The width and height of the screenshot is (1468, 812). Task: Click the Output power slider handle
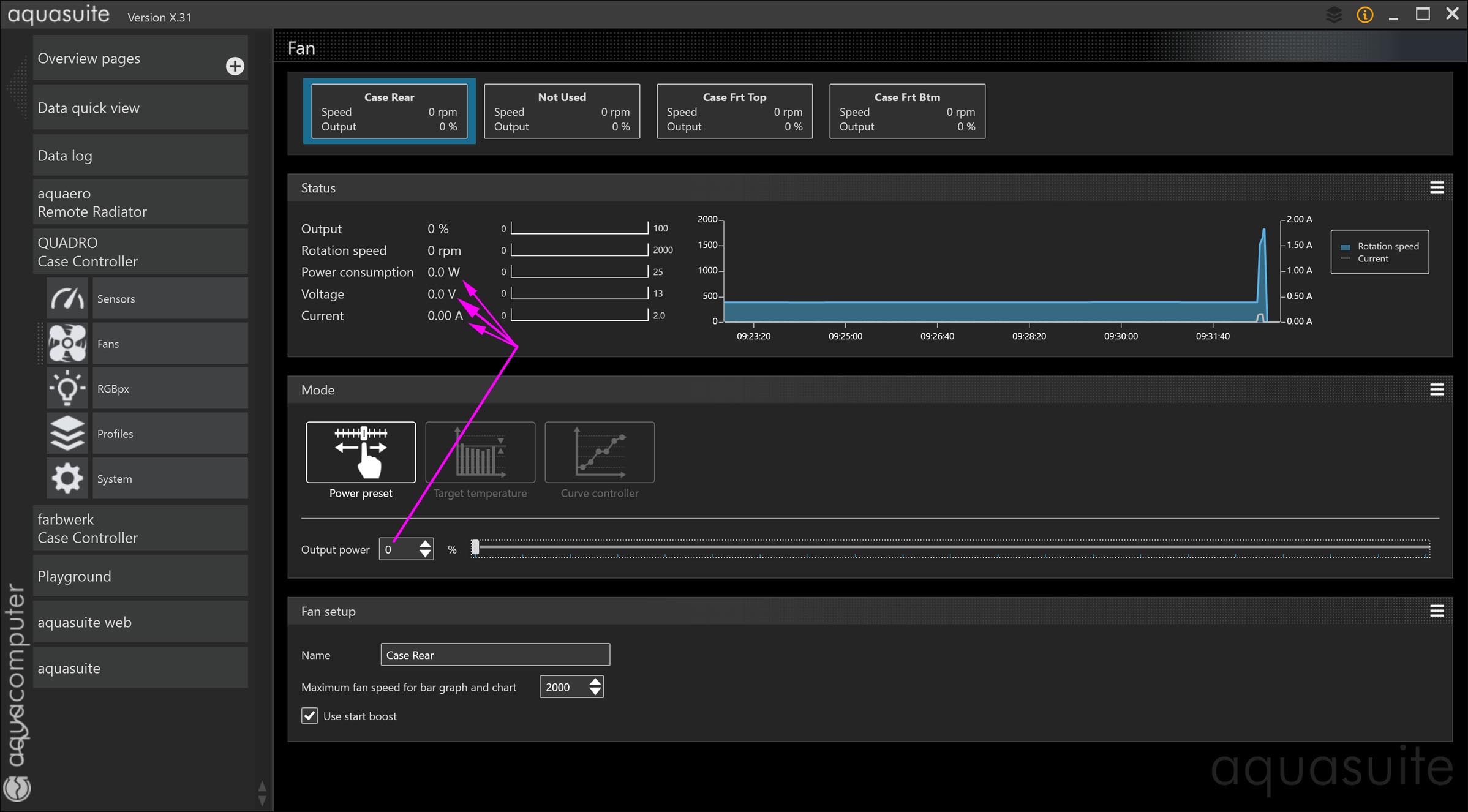pos(475,548)
